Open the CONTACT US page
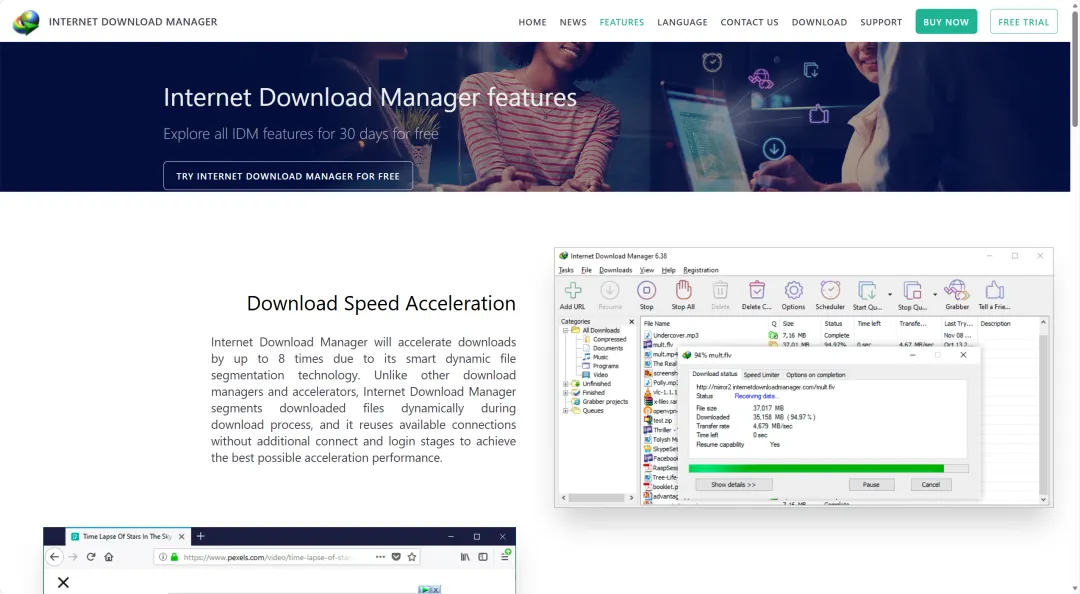Viewport: 1080px width, 594px height. (x=749, y=22)
